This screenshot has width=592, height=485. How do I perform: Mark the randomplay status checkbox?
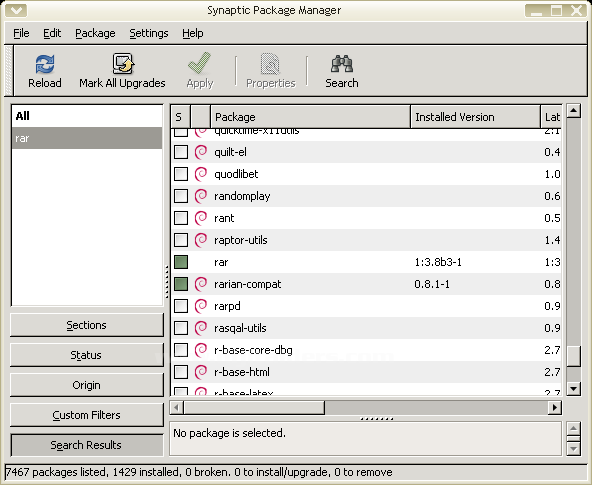[x=181, y=196]
